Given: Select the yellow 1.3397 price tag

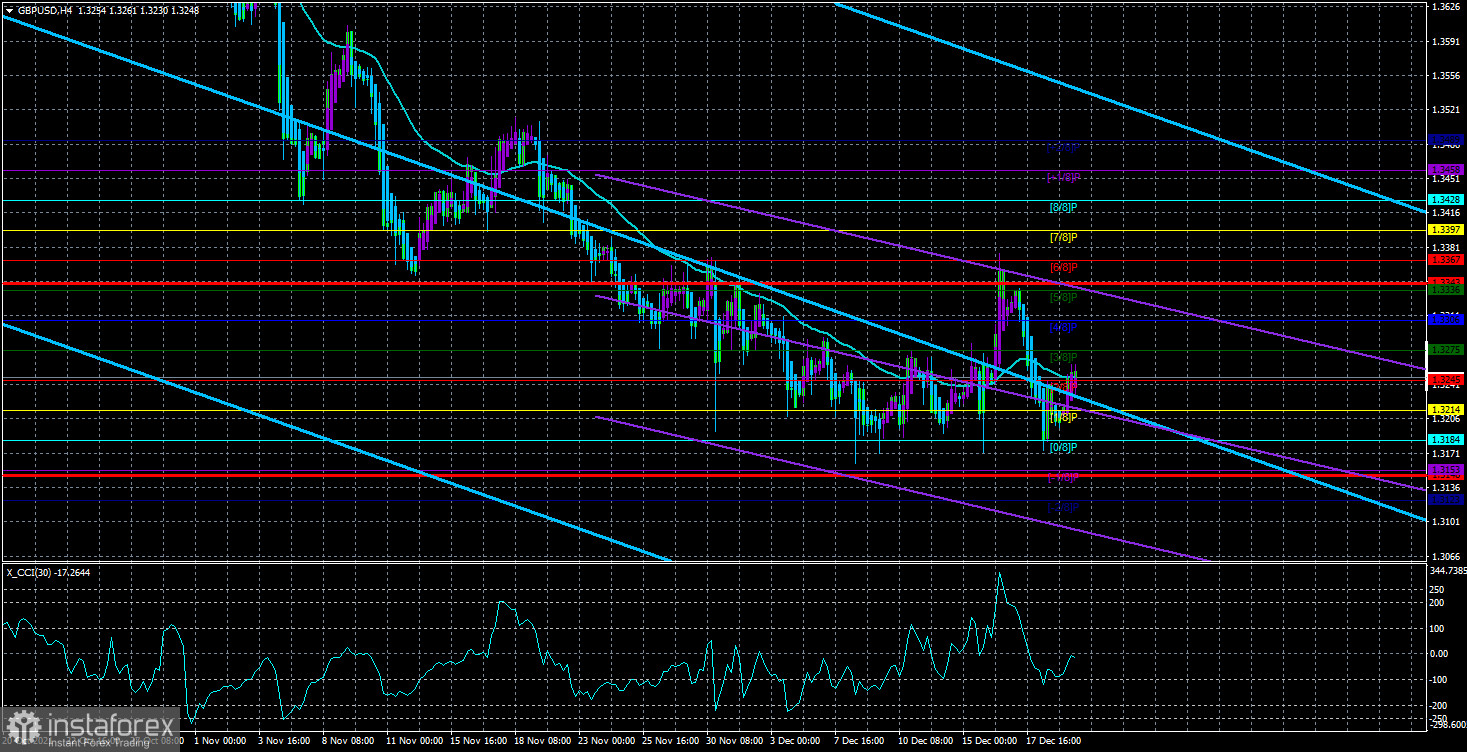Looking at the screenshot, I should tap(1446, 231).
